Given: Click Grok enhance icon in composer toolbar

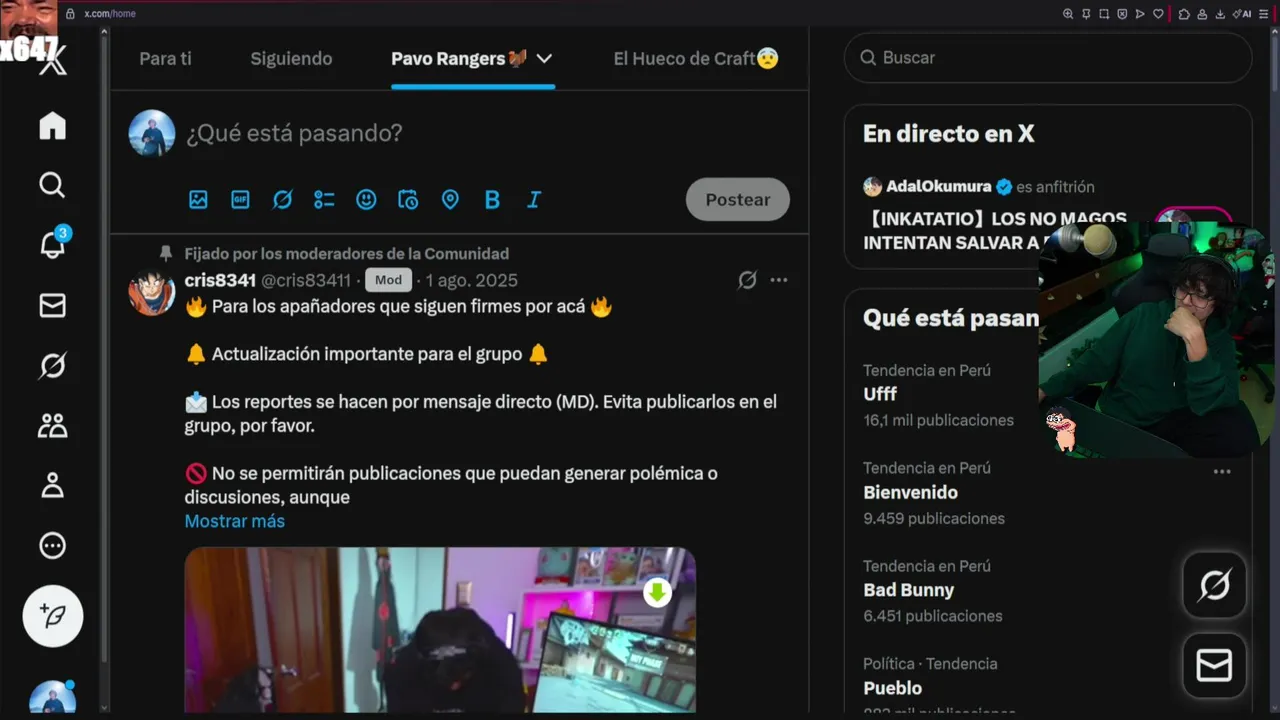Looking at the screenshot, I should (282, 200).
